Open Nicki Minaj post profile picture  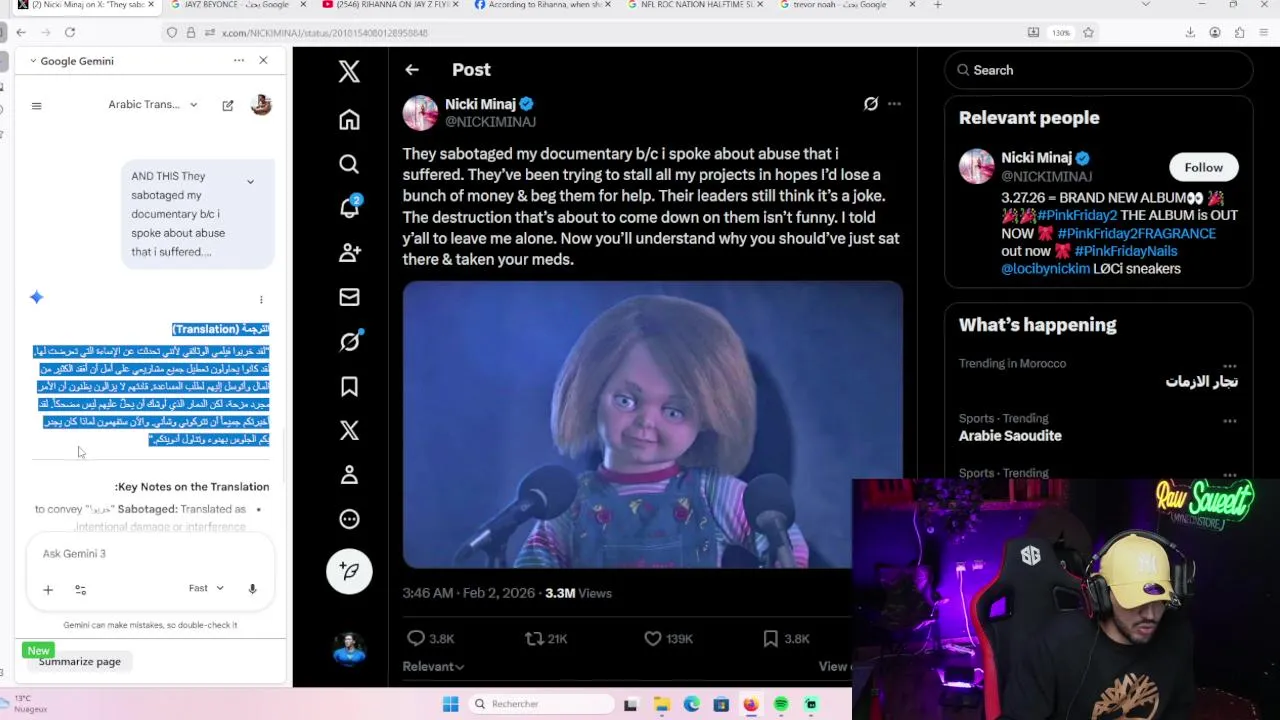pos(420,112)
